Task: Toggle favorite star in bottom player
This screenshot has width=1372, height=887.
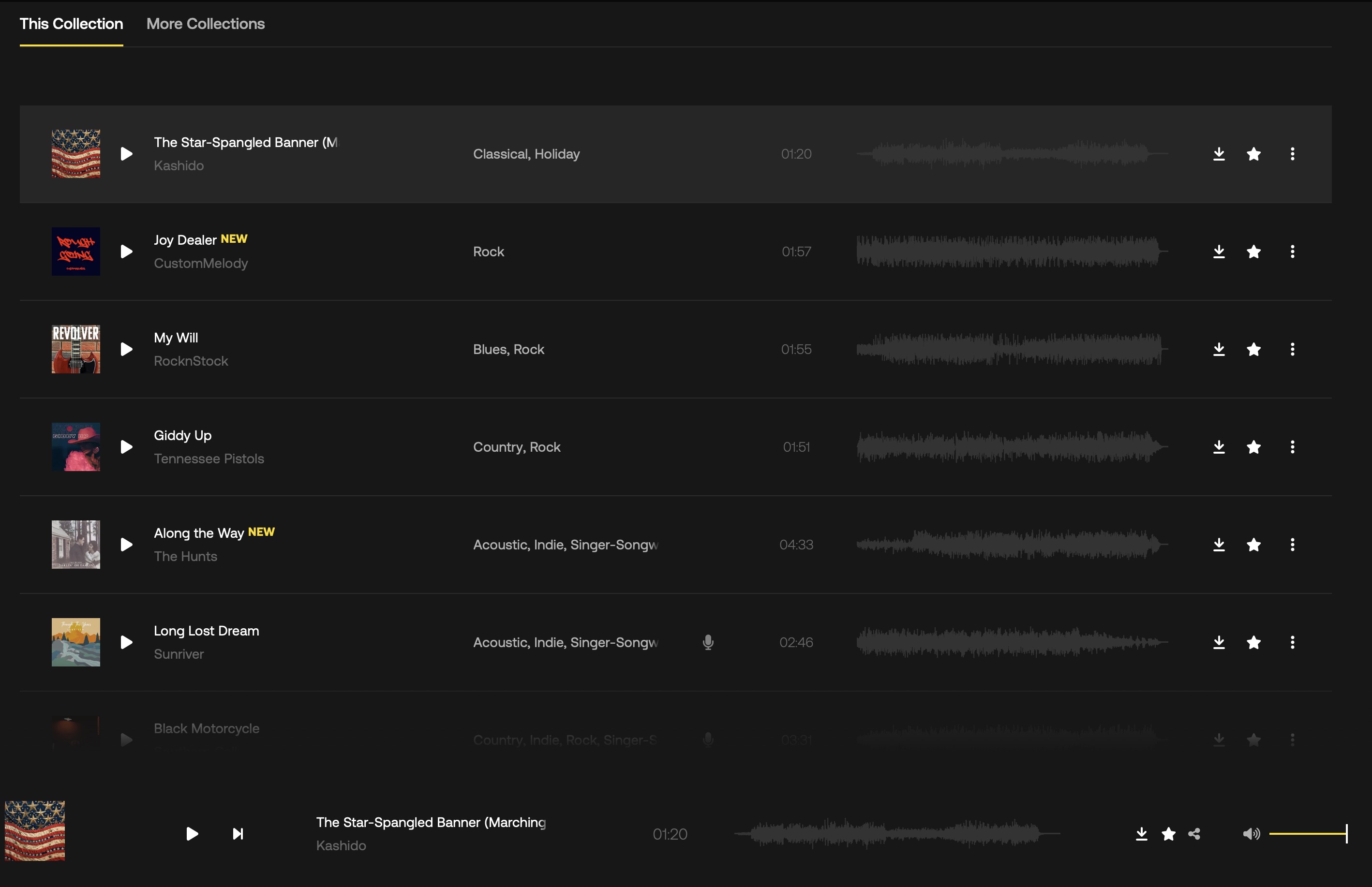Action: 1168,834
